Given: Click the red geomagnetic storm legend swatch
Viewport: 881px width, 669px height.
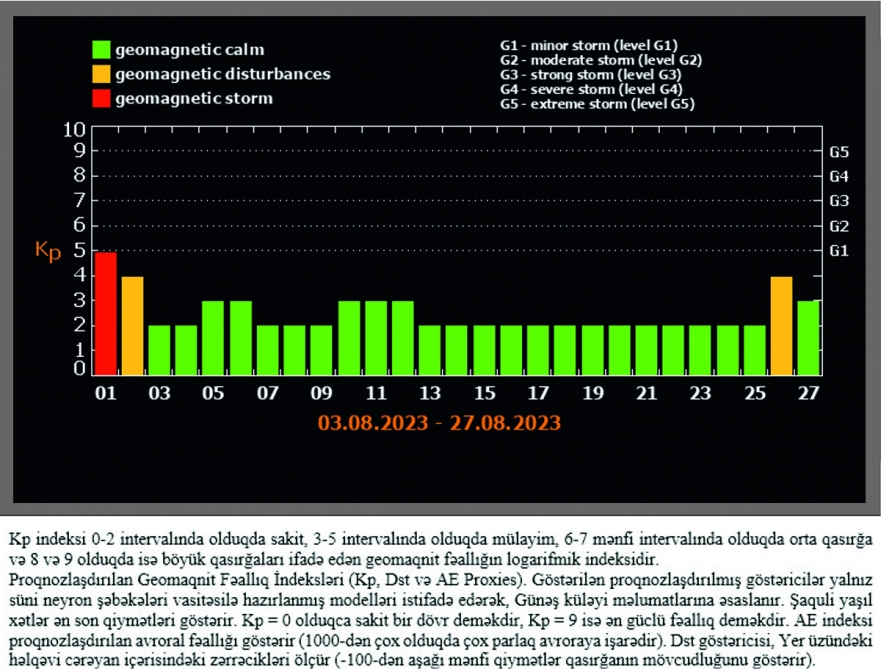Looking at the screenshot, I should coord(101,99).
